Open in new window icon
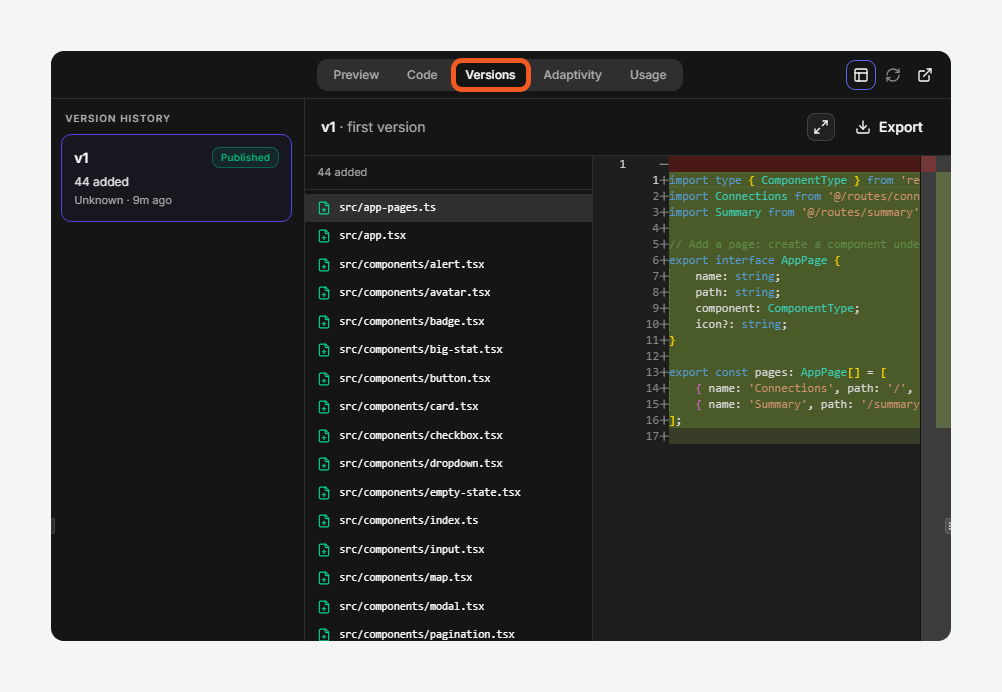1002x692 pixels. 925,75
